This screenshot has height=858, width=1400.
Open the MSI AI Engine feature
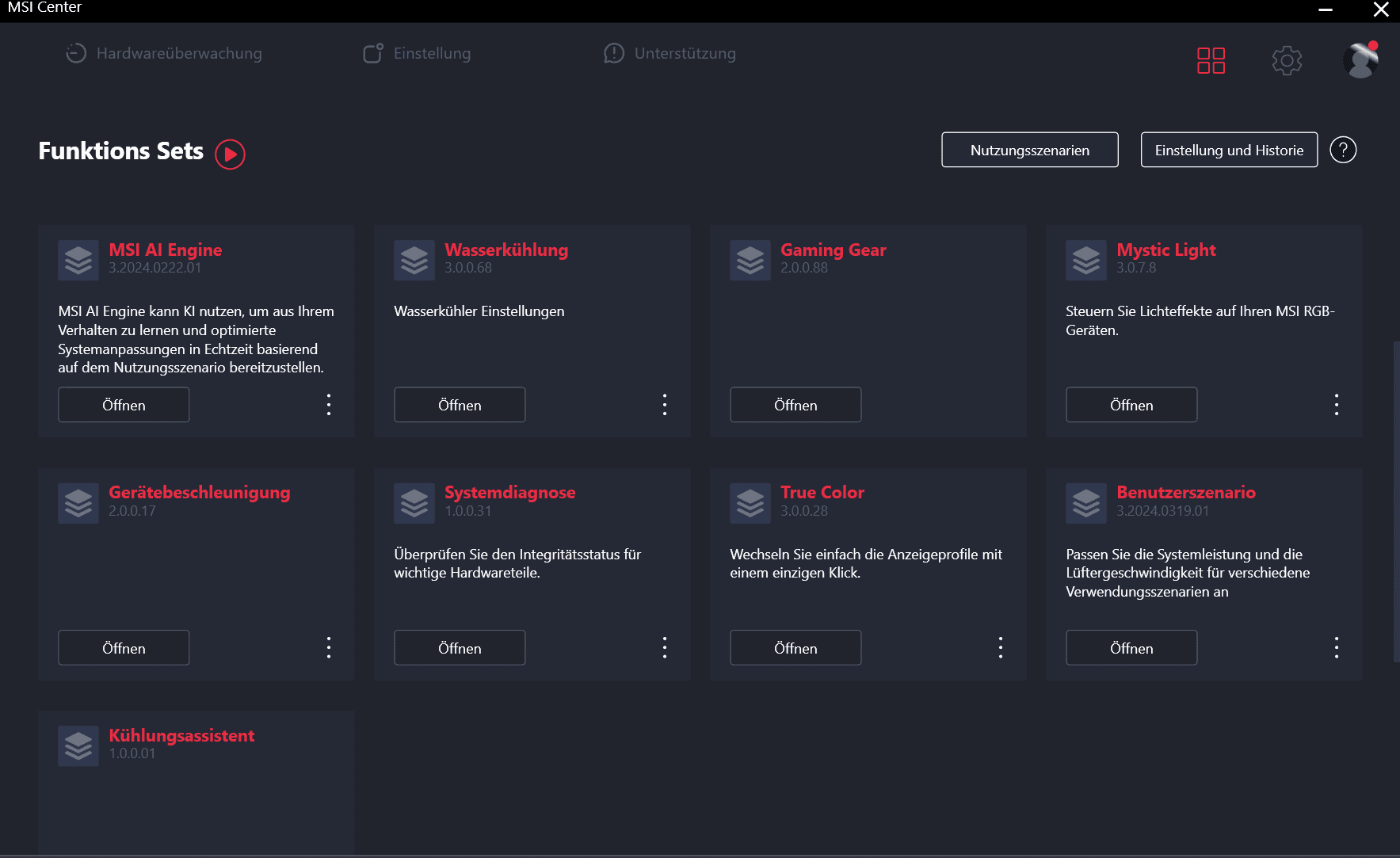pos(124,405)
